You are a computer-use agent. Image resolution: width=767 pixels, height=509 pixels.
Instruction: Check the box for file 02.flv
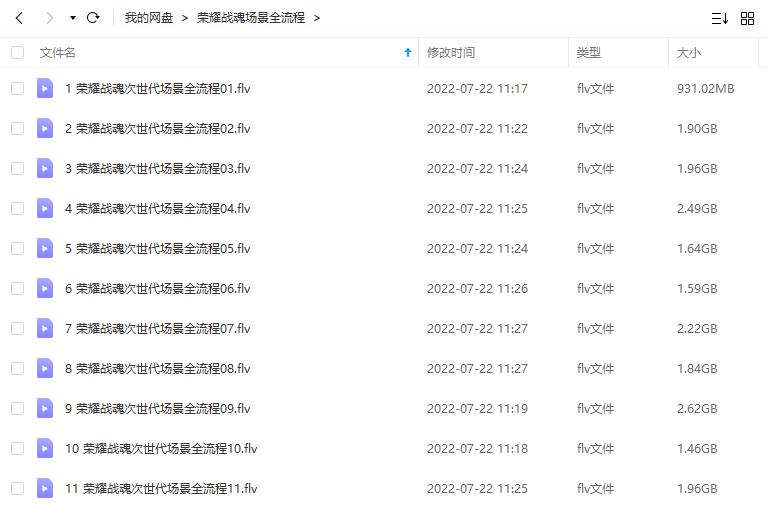point(18,129)
